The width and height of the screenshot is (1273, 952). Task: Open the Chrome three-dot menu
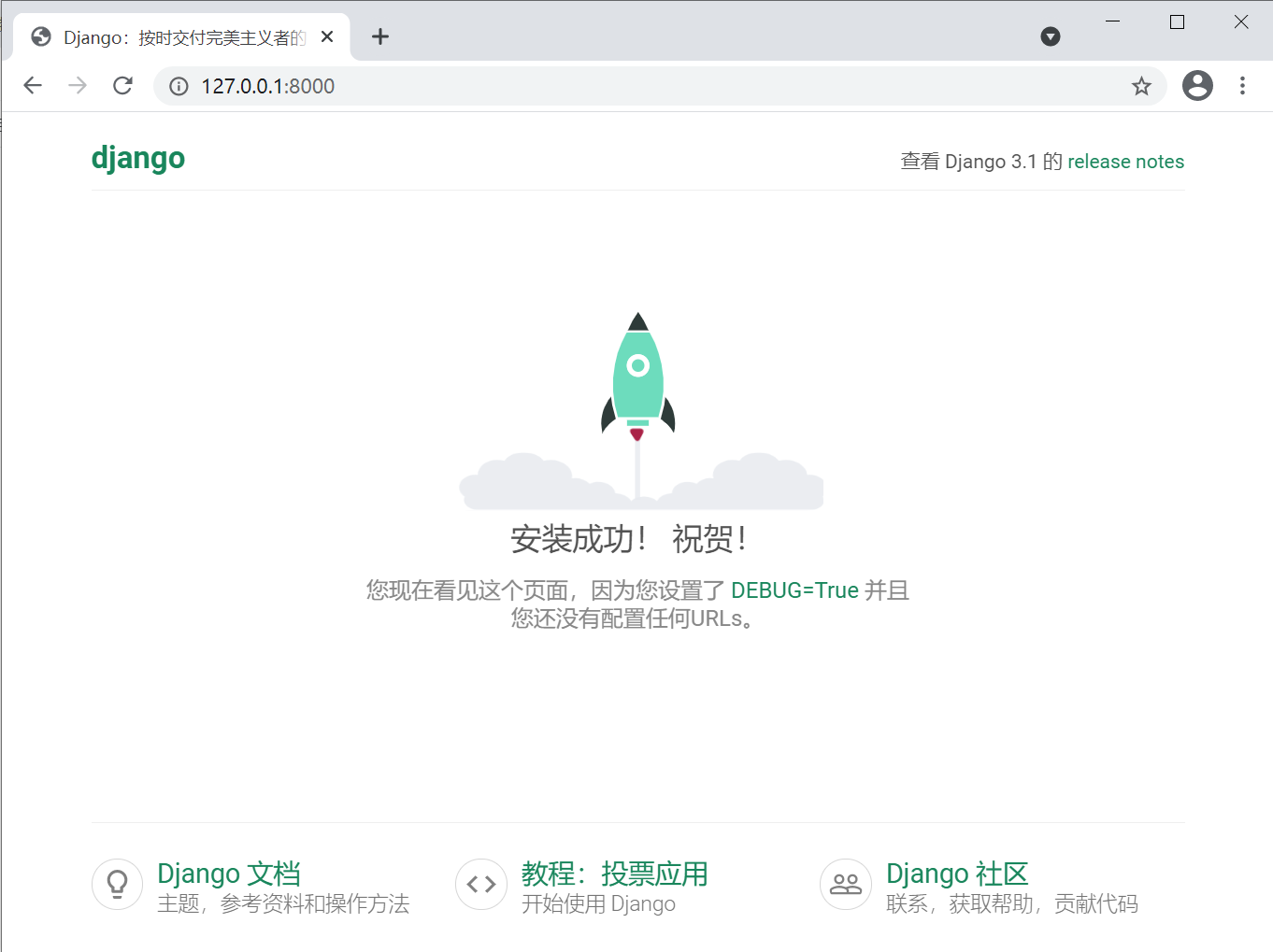[1242, 86]
